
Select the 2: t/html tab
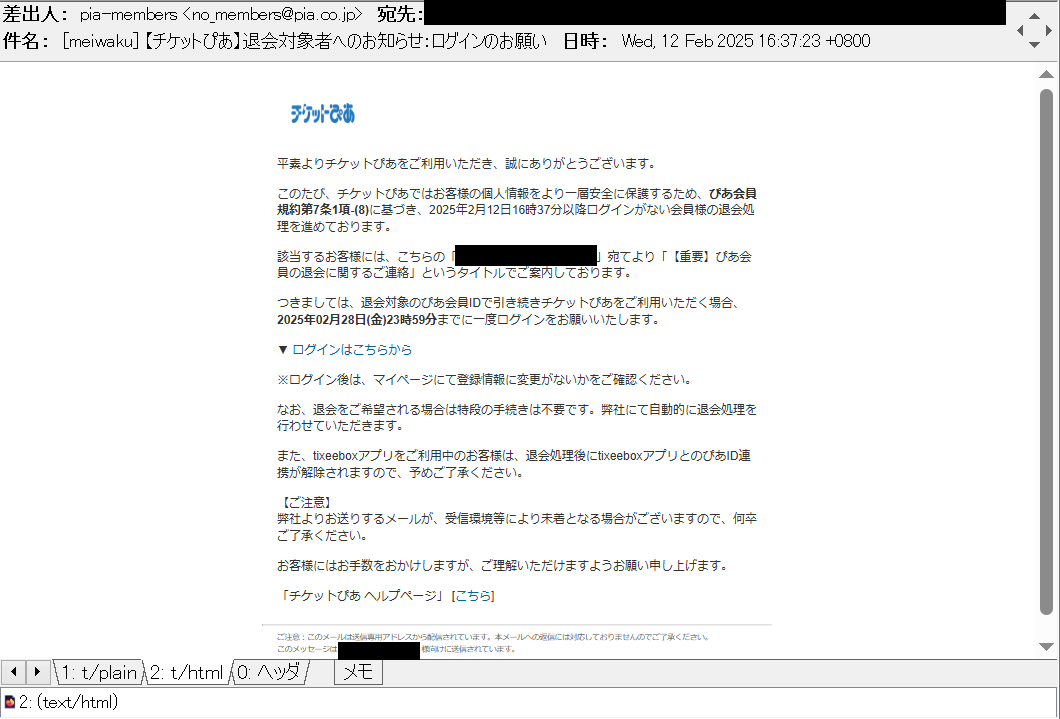(x=187, y=672)
